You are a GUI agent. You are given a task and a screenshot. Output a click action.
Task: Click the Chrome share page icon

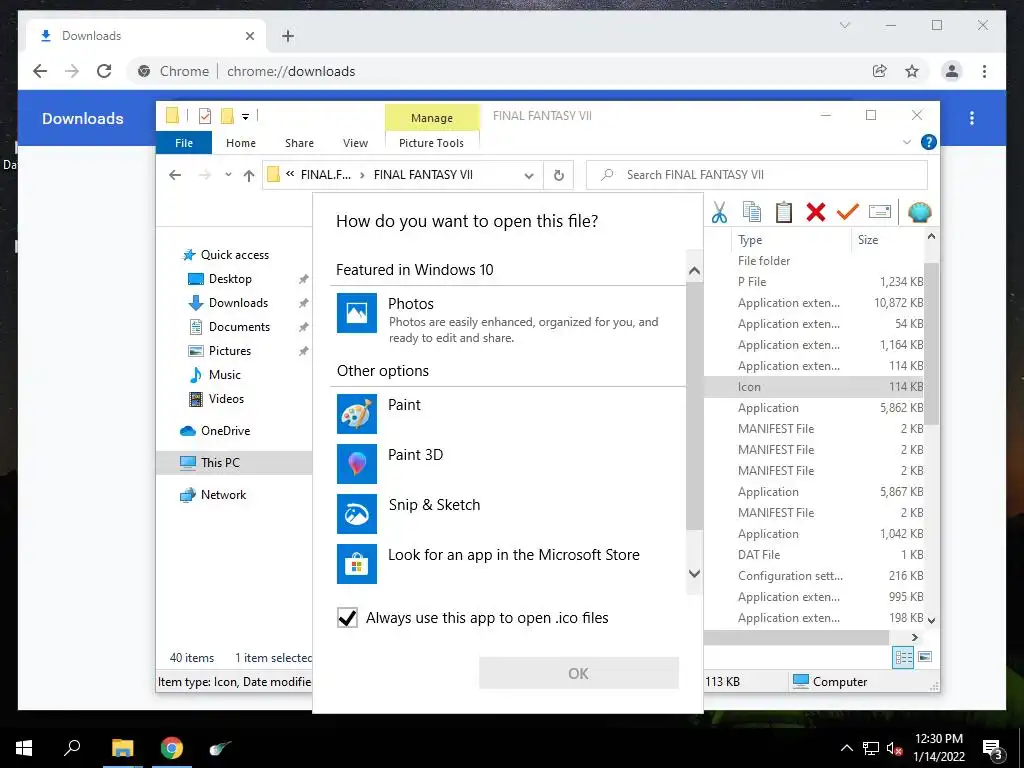pos(880,71)
